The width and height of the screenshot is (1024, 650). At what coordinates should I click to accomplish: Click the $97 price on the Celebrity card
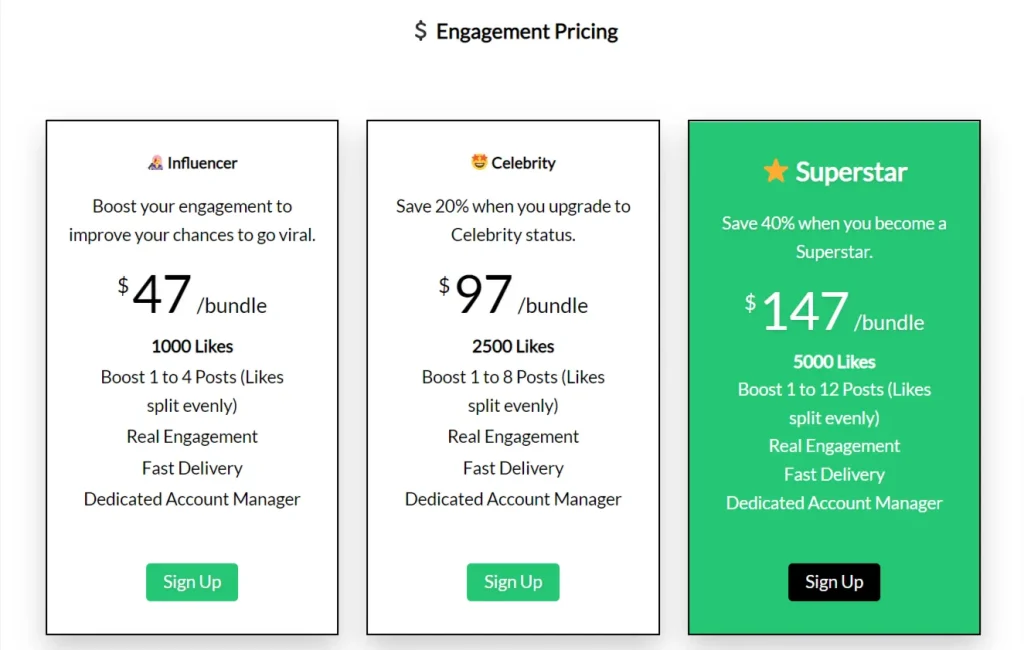pos(481,293)
